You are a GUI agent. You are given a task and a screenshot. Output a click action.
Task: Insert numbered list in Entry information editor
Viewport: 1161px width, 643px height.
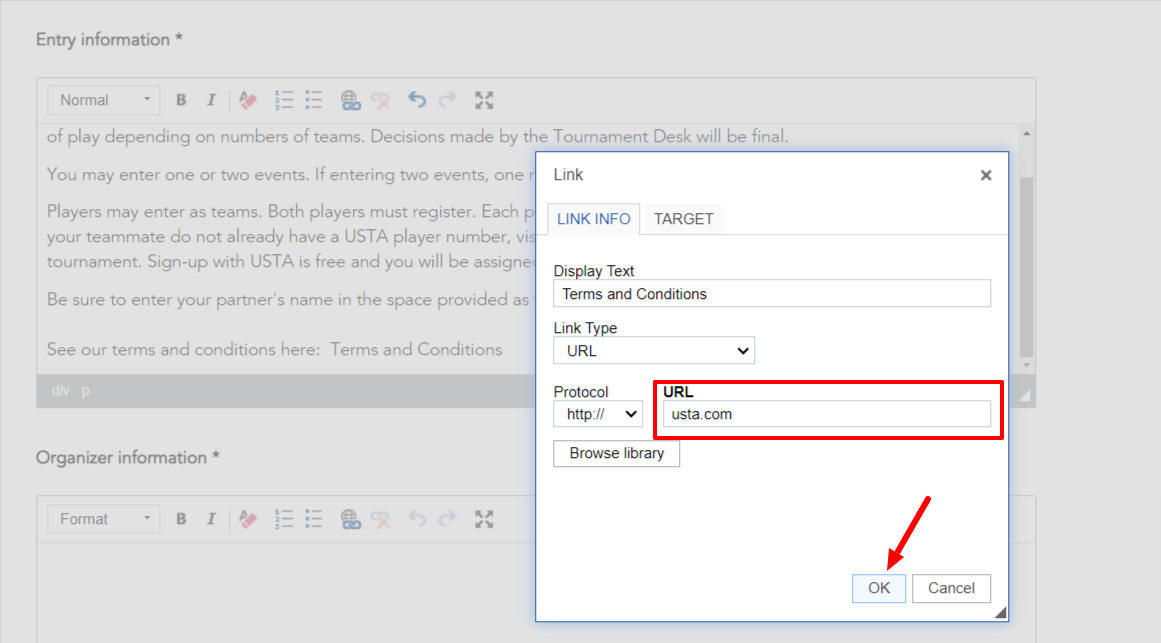coord(284,100)
